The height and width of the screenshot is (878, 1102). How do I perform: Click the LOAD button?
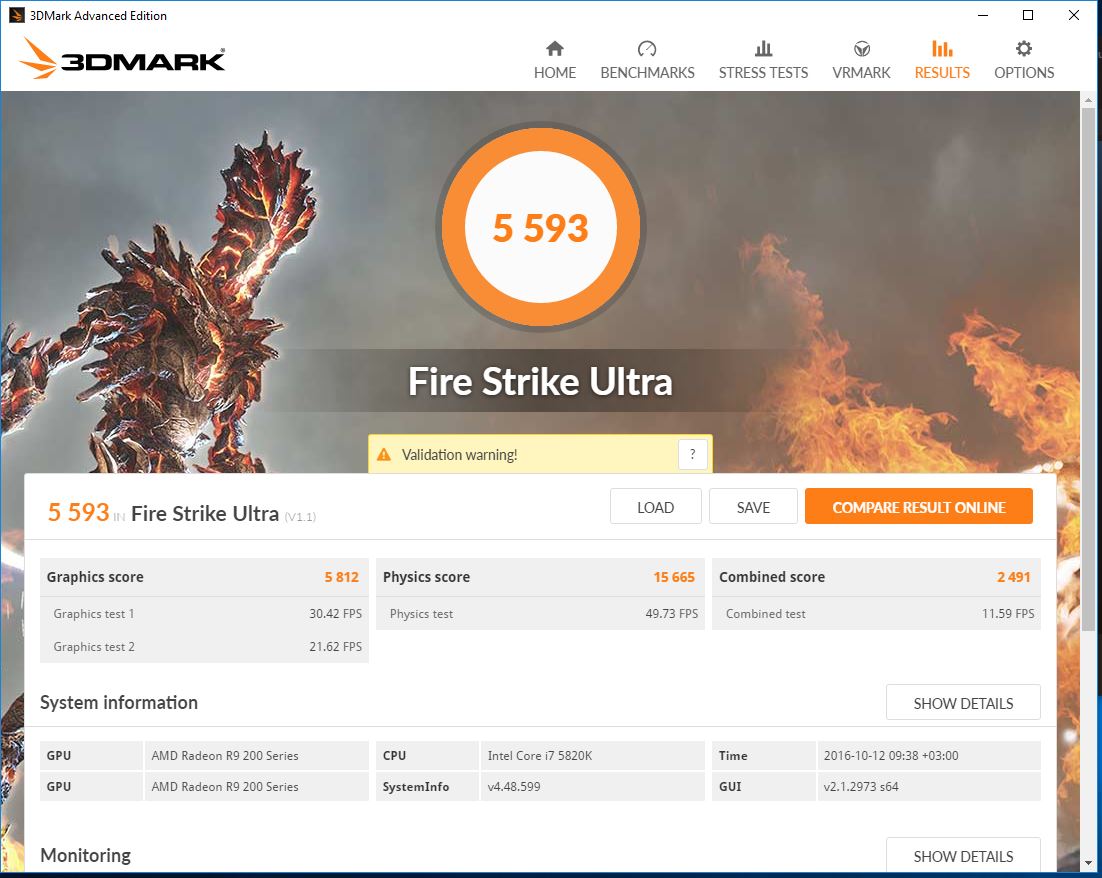(656, 507)
